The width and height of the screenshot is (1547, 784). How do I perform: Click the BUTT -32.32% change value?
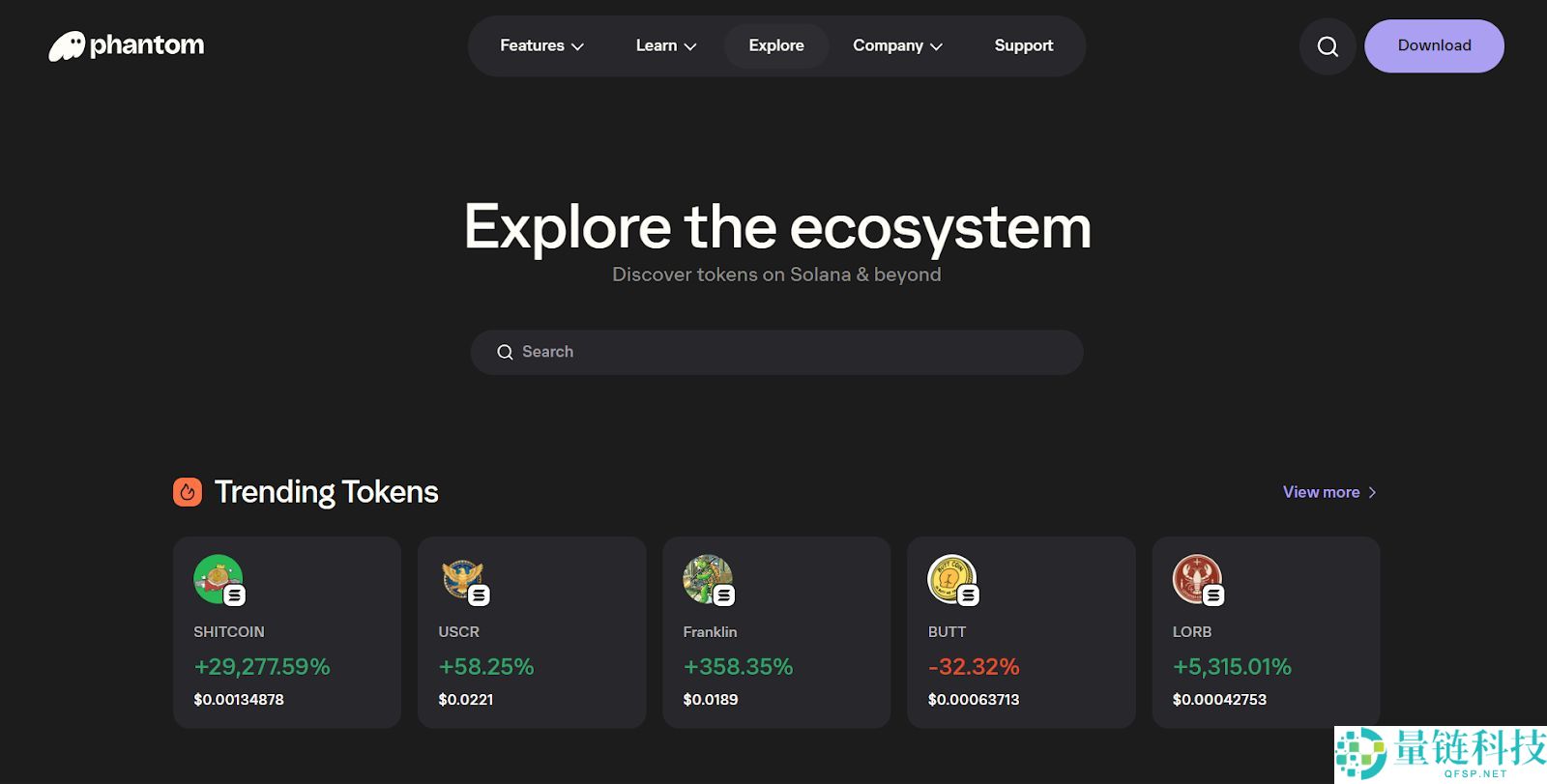pyautogui.click(x=974, y=667)
